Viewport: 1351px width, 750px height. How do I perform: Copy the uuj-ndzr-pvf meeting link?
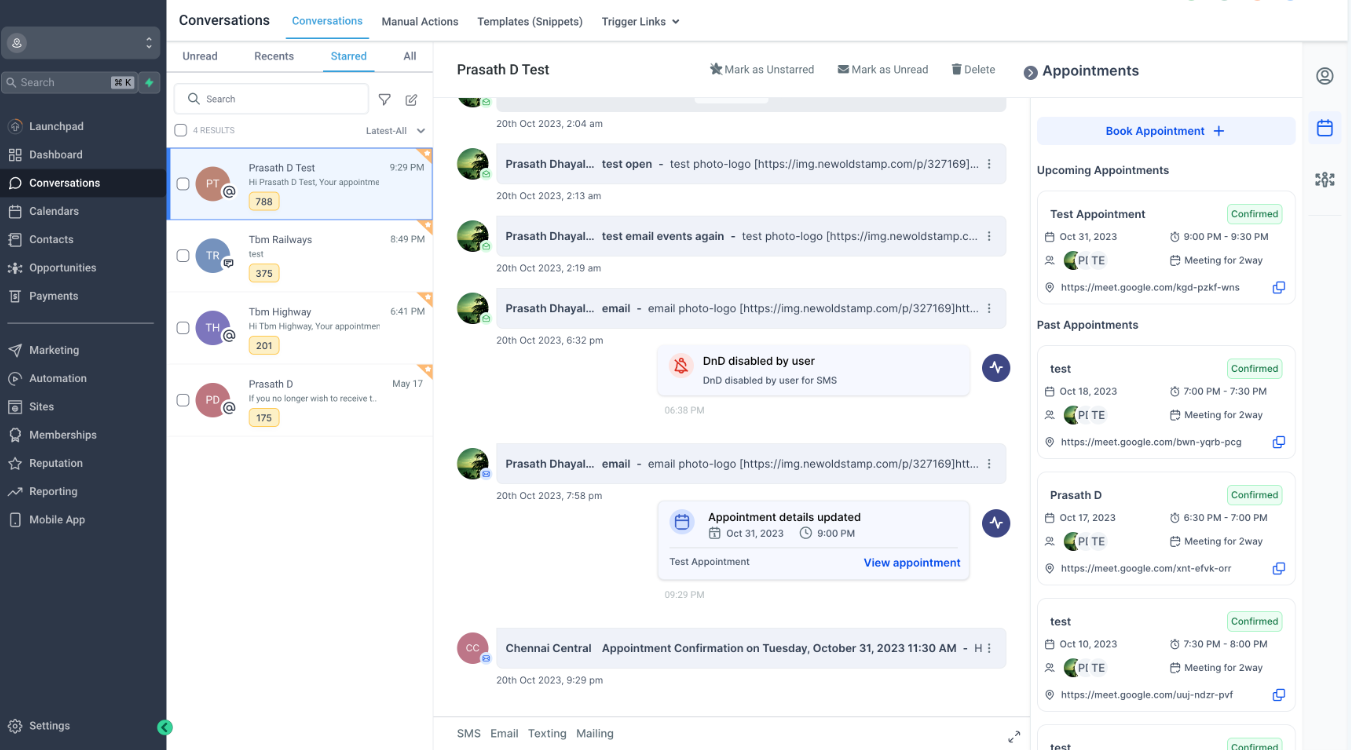pyautogui.click(x=1278, y=695)
